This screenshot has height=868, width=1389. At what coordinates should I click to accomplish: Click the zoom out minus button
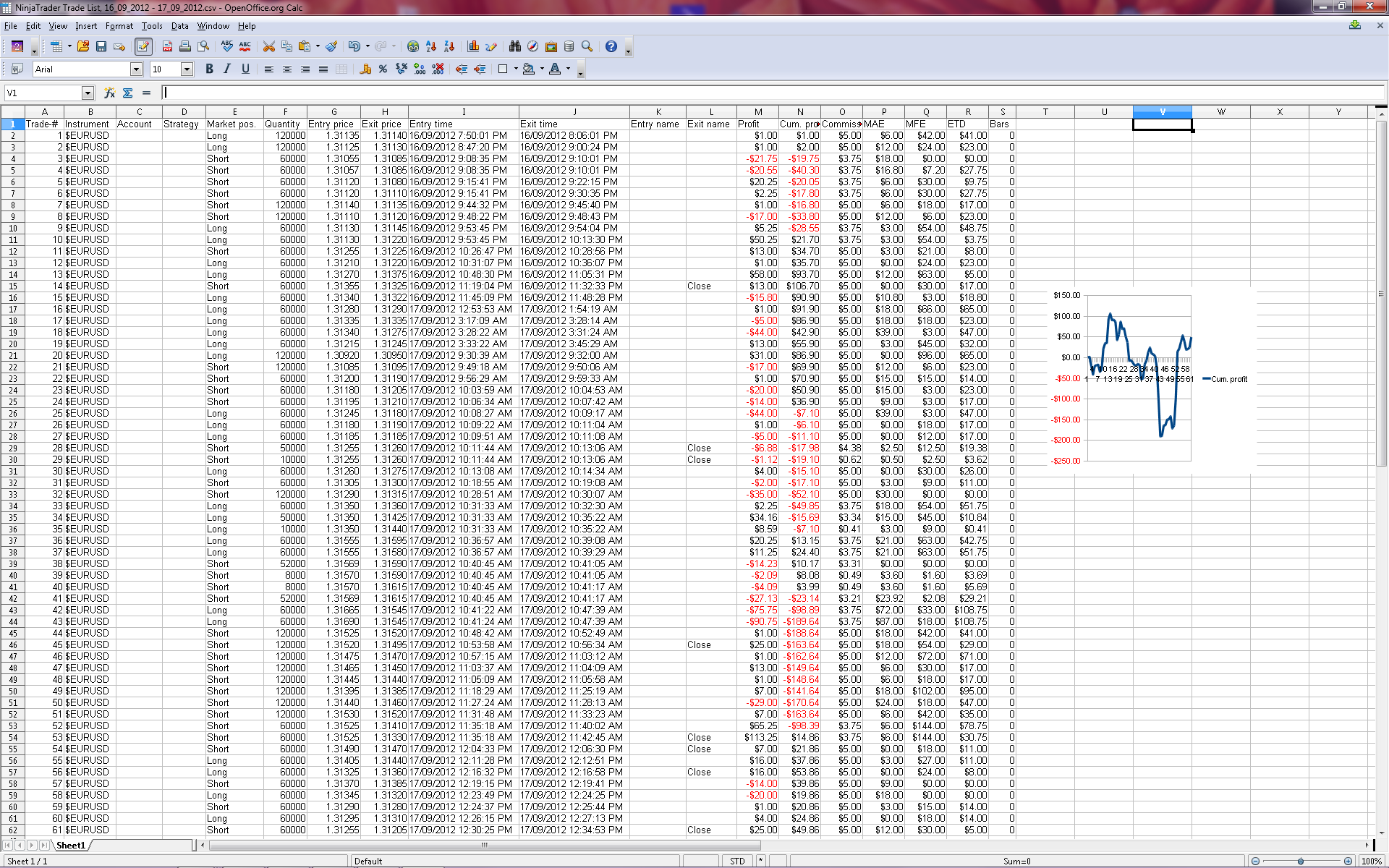click(x=1255, y=861)
